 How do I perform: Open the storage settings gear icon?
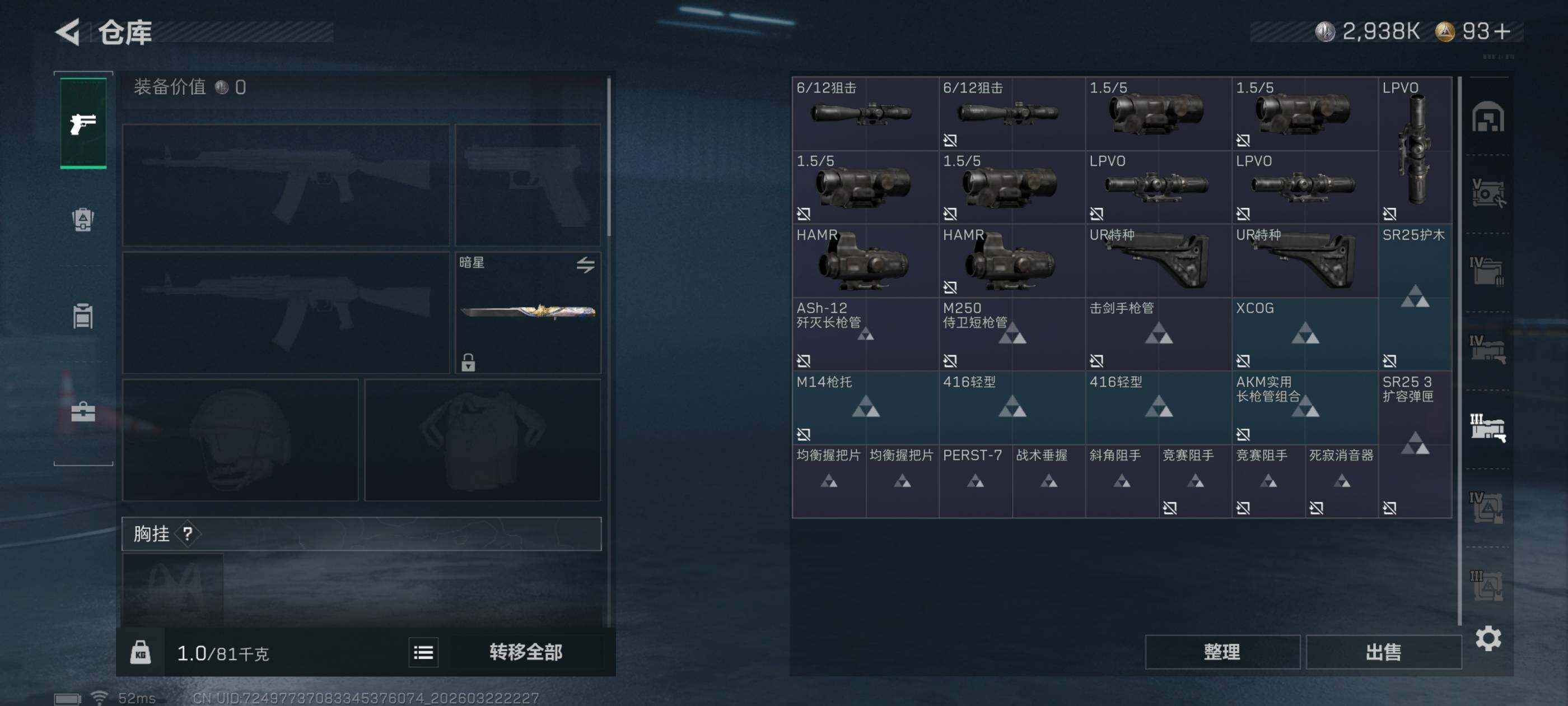tap(1488, 638)
